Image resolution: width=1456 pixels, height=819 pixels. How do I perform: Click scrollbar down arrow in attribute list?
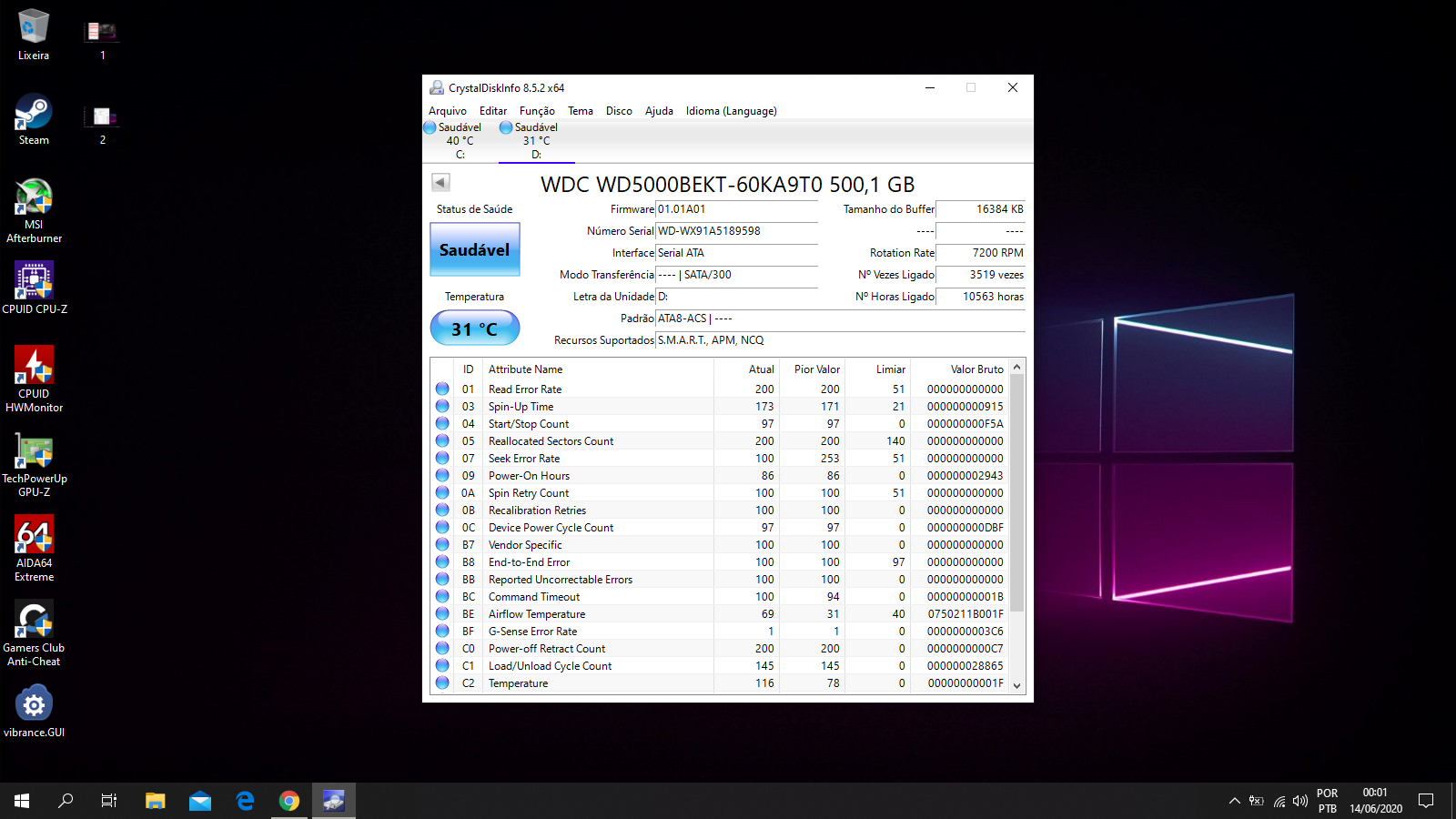[1017, 686]
